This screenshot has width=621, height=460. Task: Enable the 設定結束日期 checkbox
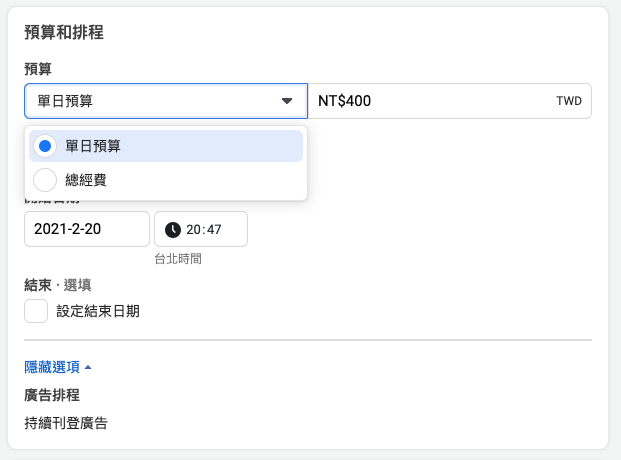coord(36,311)
